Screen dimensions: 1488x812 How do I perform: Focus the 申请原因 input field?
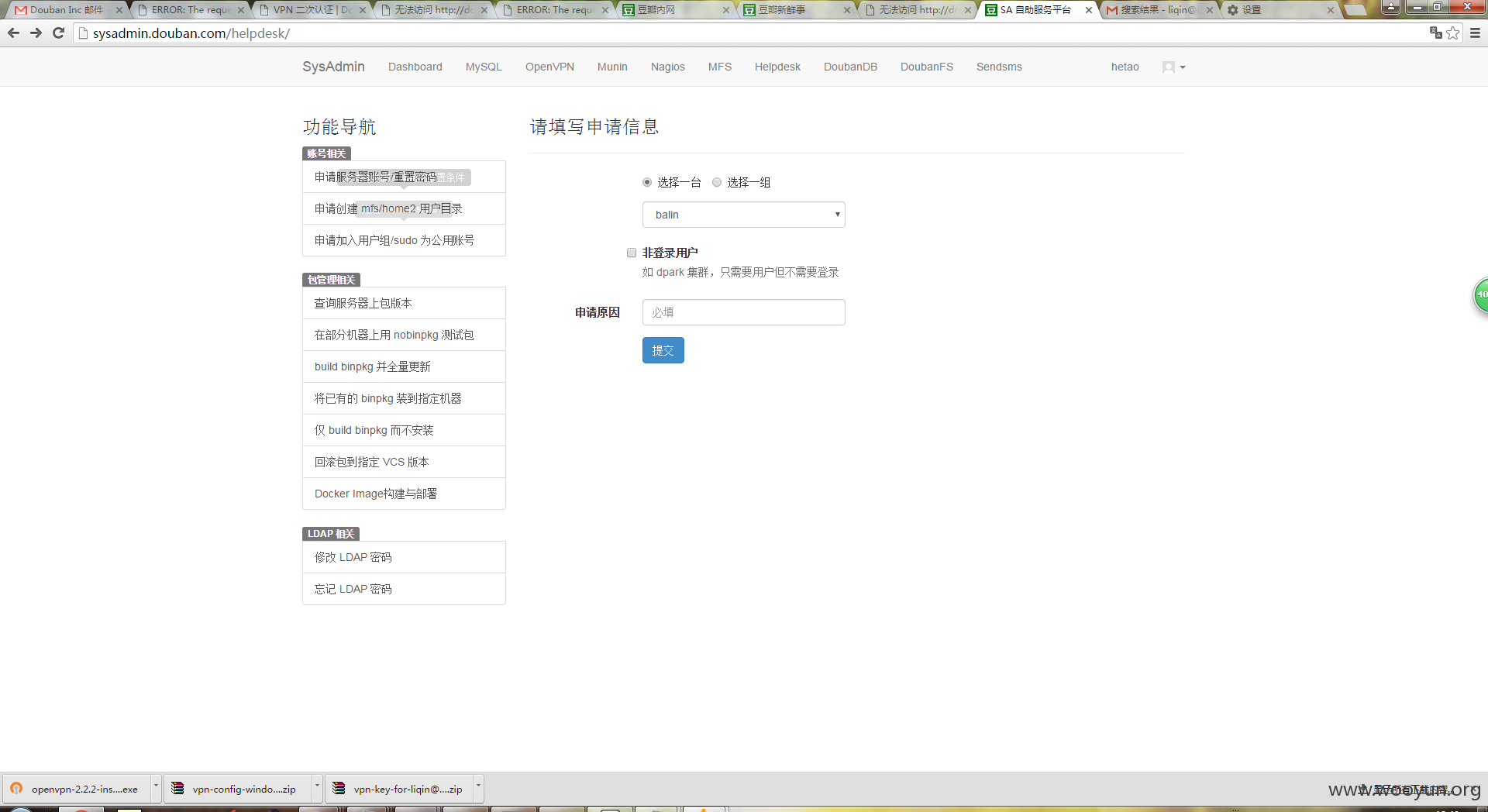point(744,312)
